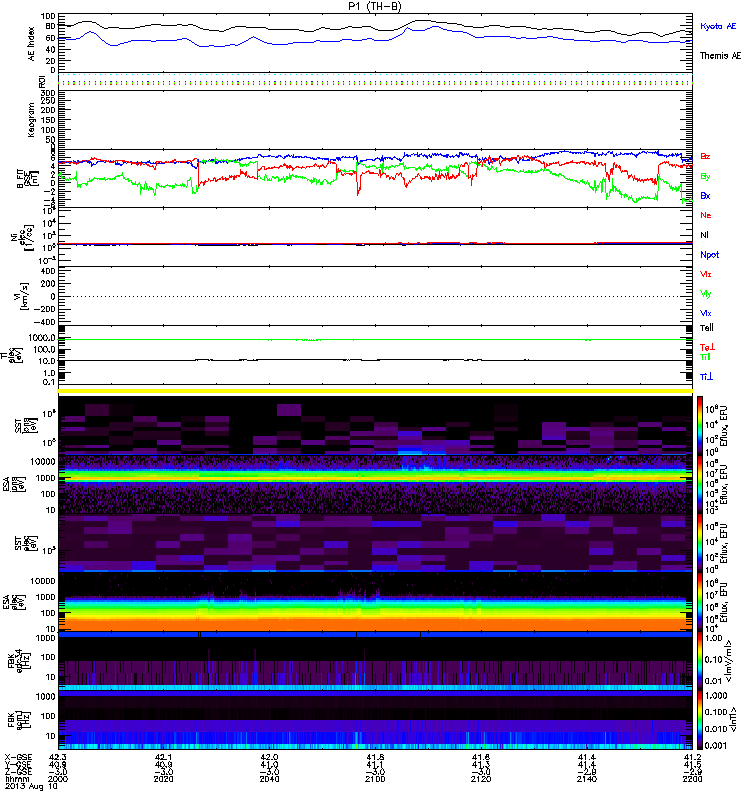
Task: Click the AE Index axis label
Action: point(32,44)
